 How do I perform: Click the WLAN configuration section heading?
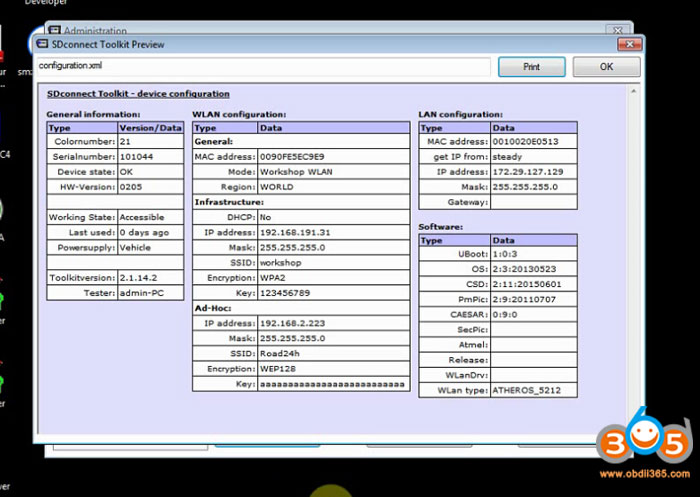[239, 114]
